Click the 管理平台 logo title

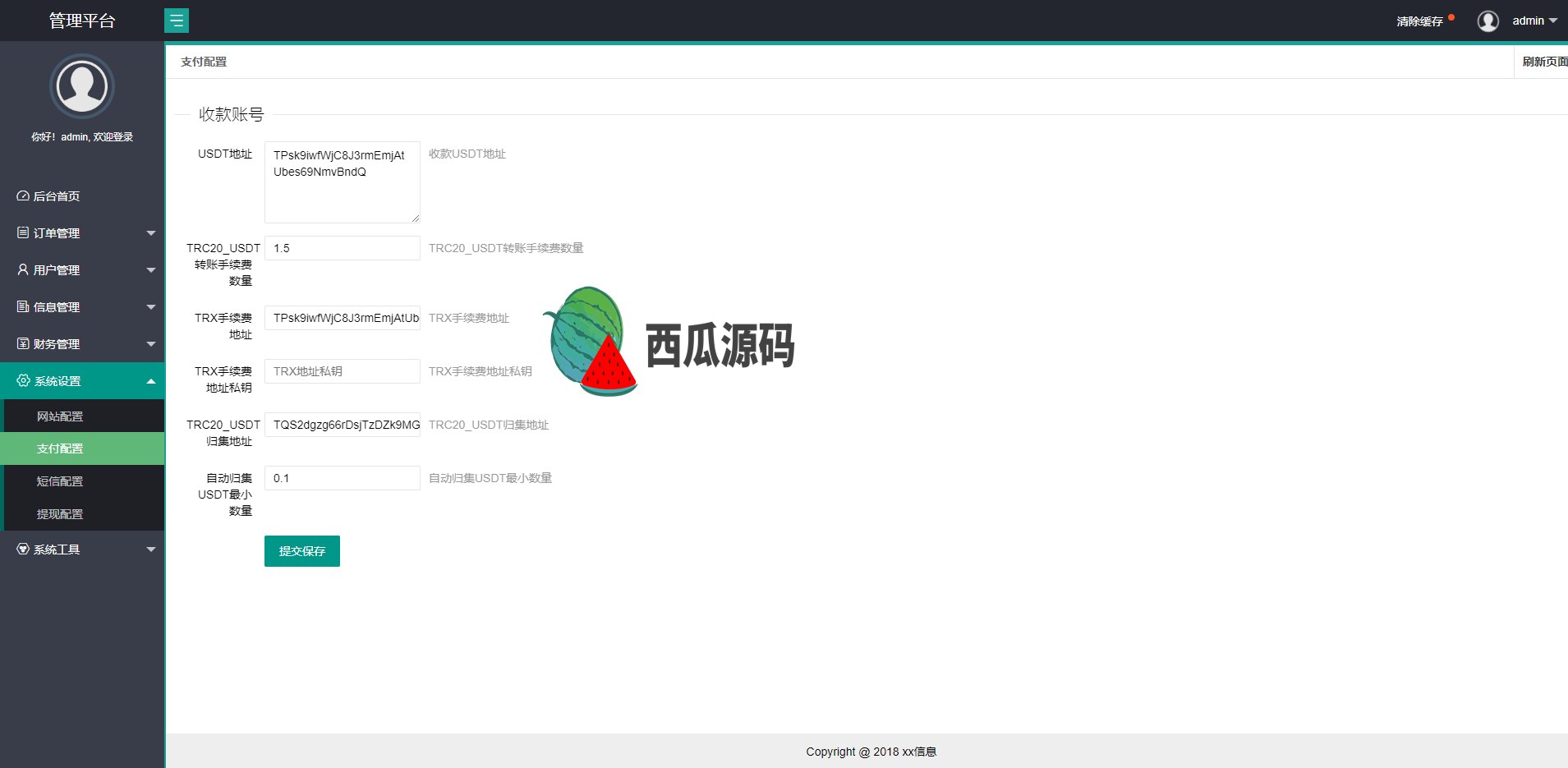pyautogui.click(x=82, y=21)
